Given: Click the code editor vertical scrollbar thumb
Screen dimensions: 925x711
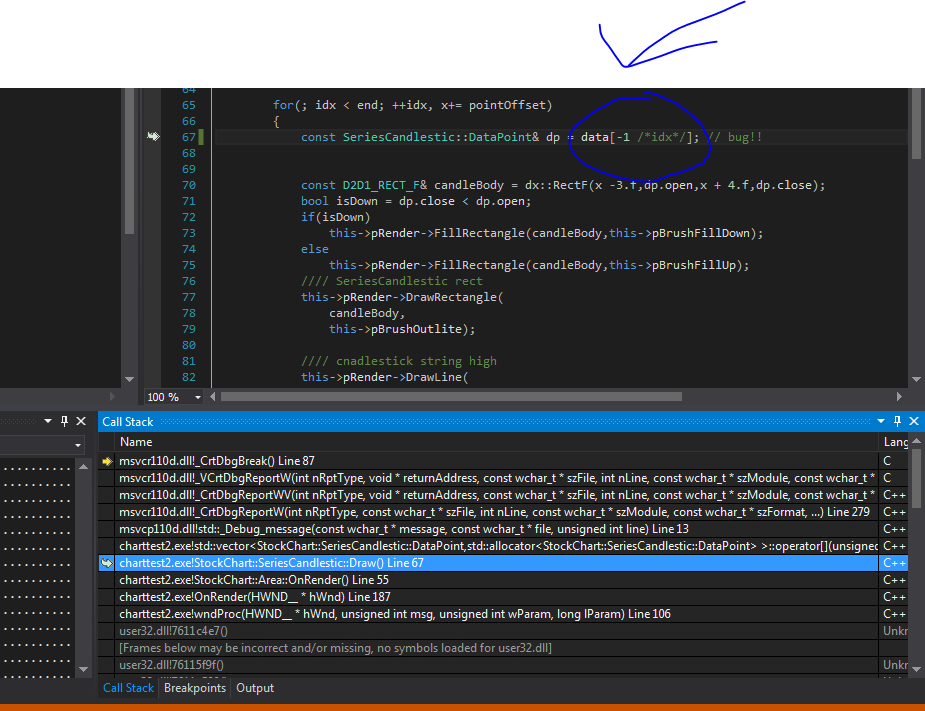Looking at the screenshot, I should (916, 124).
